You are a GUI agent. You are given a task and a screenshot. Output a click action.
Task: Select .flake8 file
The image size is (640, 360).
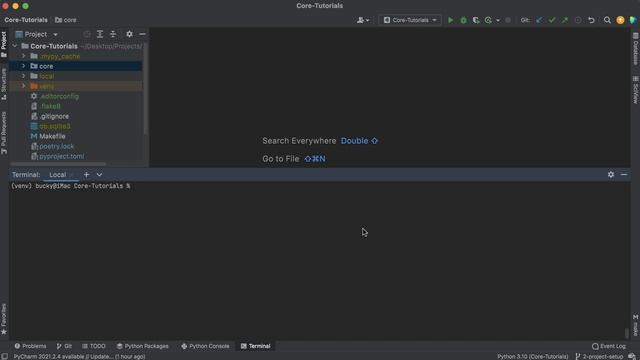pos(50,106)
